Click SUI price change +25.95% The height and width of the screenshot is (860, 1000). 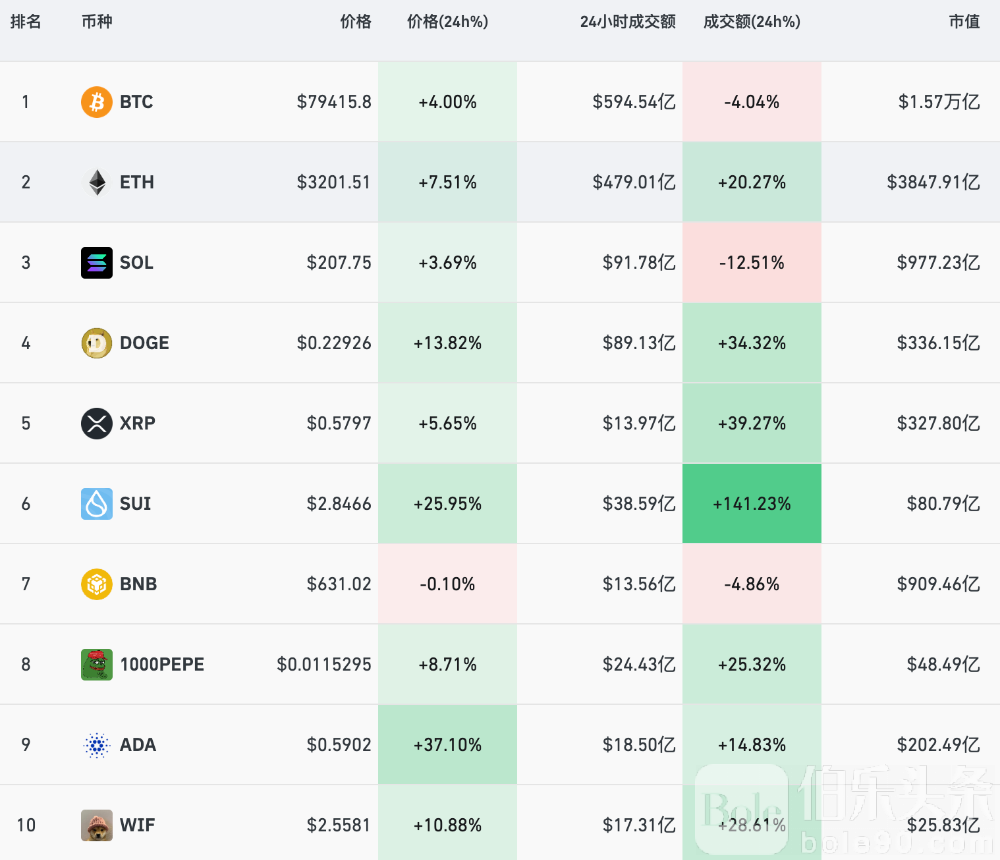448,504
